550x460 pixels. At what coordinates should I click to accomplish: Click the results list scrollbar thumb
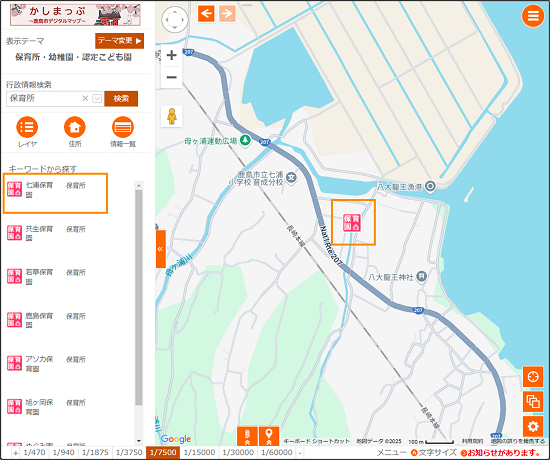pyautogui.click(x=139, y=298)
